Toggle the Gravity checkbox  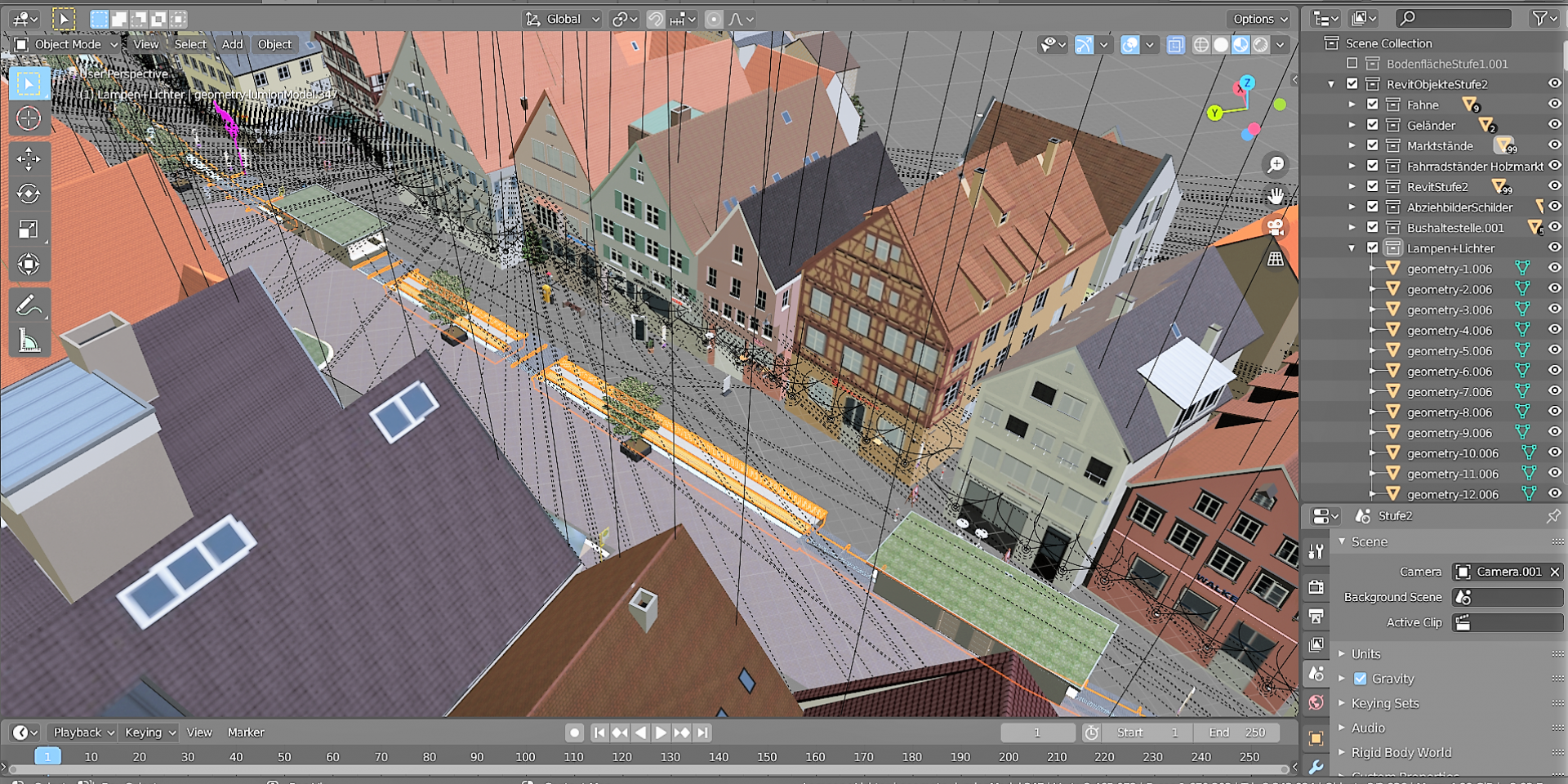point(1360,678)
